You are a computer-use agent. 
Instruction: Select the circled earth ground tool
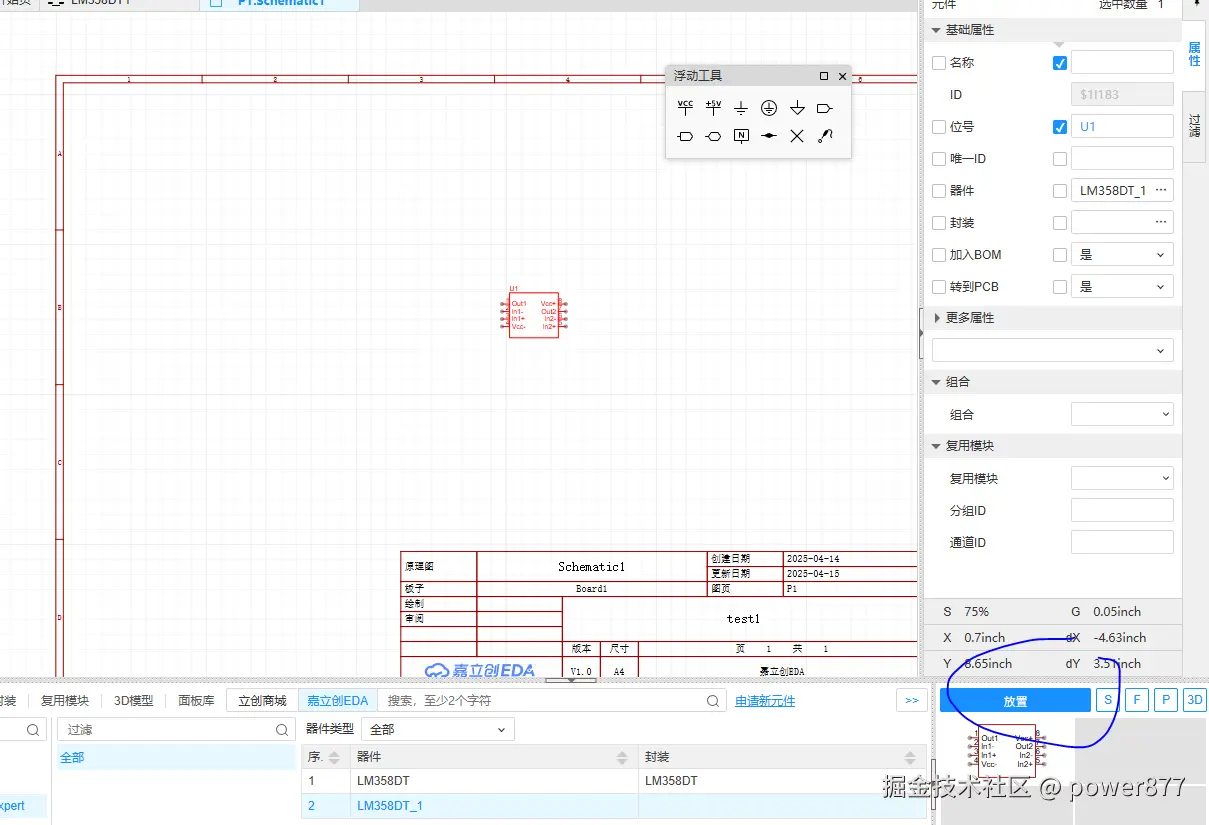(x=769, y=108)
